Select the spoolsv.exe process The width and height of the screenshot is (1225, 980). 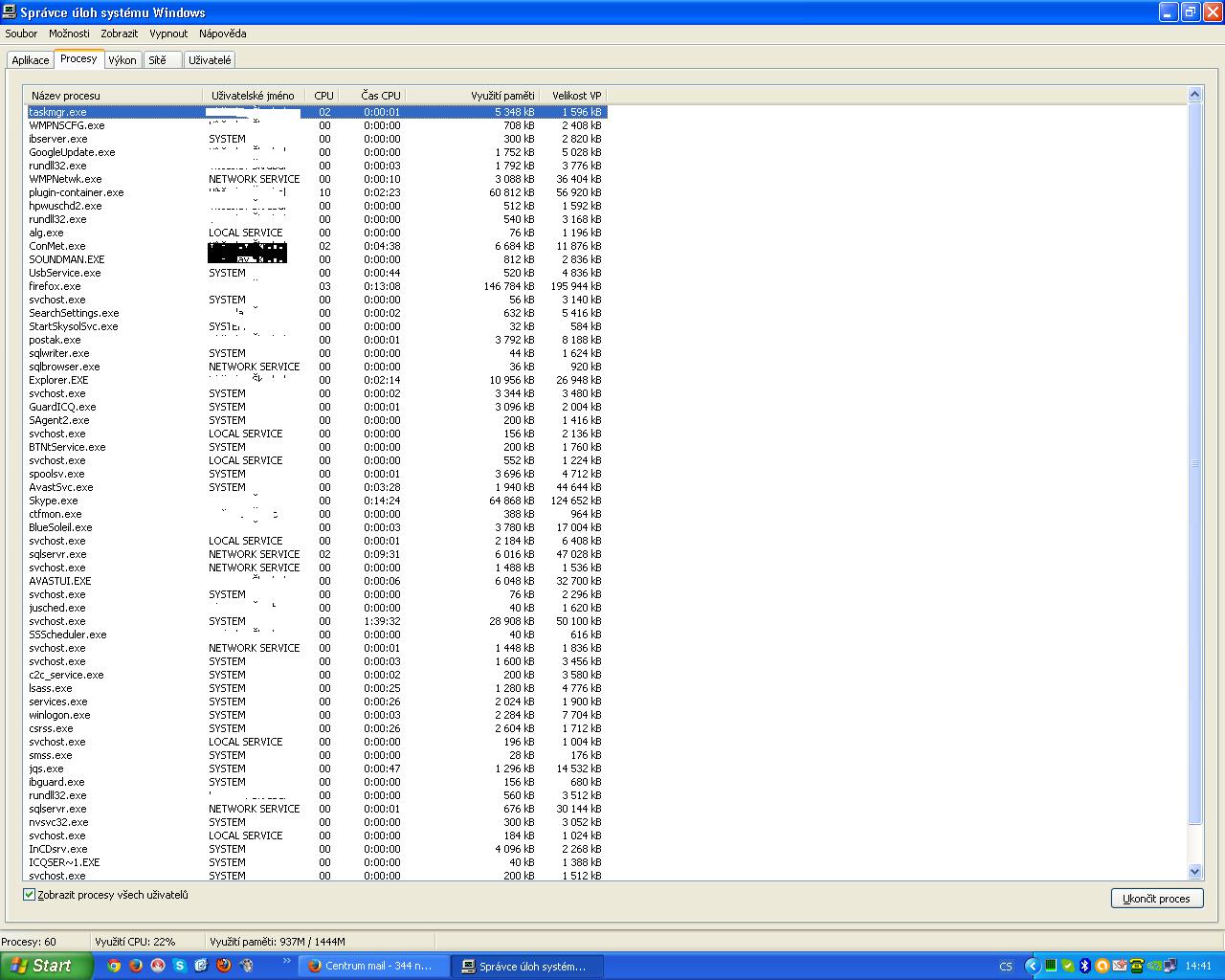tap(317, 474)
